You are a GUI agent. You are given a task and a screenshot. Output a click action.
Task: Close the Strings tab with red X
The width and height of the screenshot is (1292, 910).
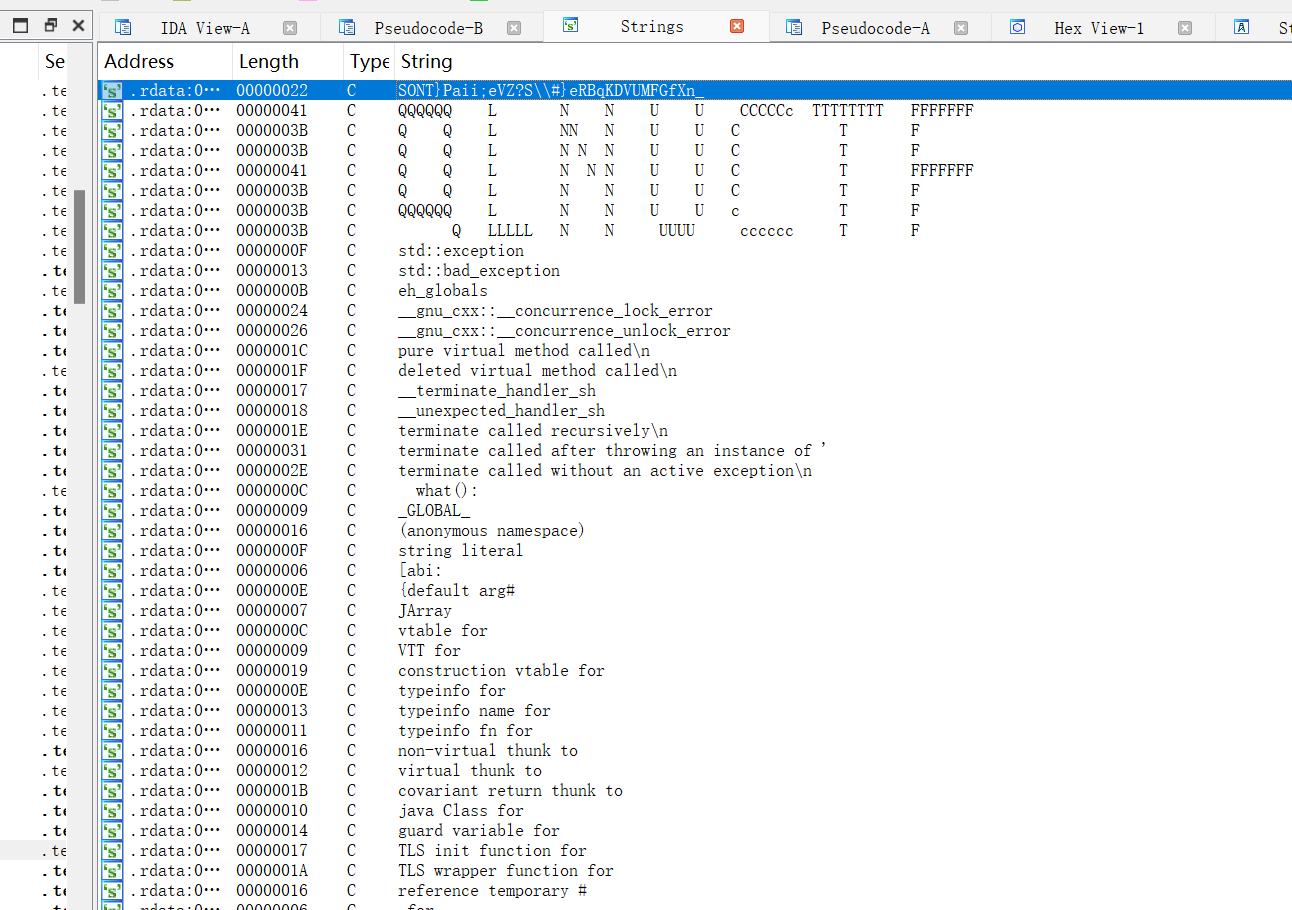[737, 27]
